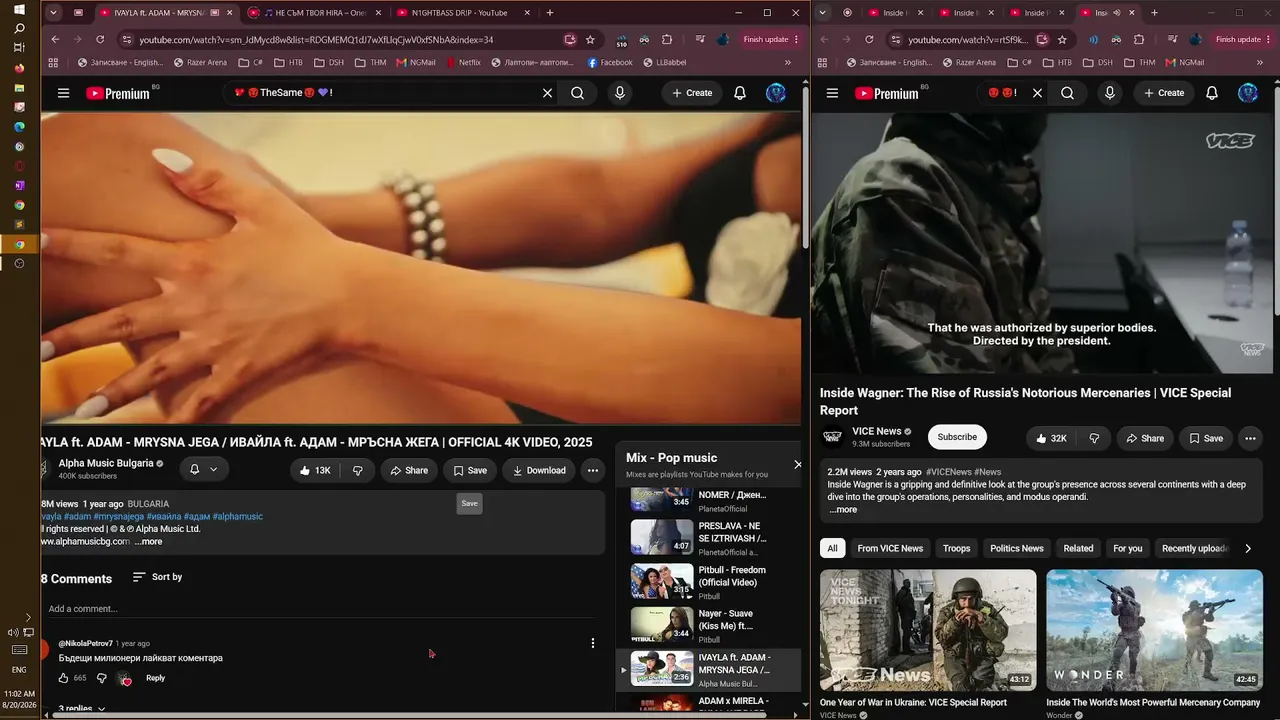The width and height of the screenshot is (1280, 720).
Task: Click search magnifier button in right YouTube window
Action: pyautogui.click(x=1067, y=93)
